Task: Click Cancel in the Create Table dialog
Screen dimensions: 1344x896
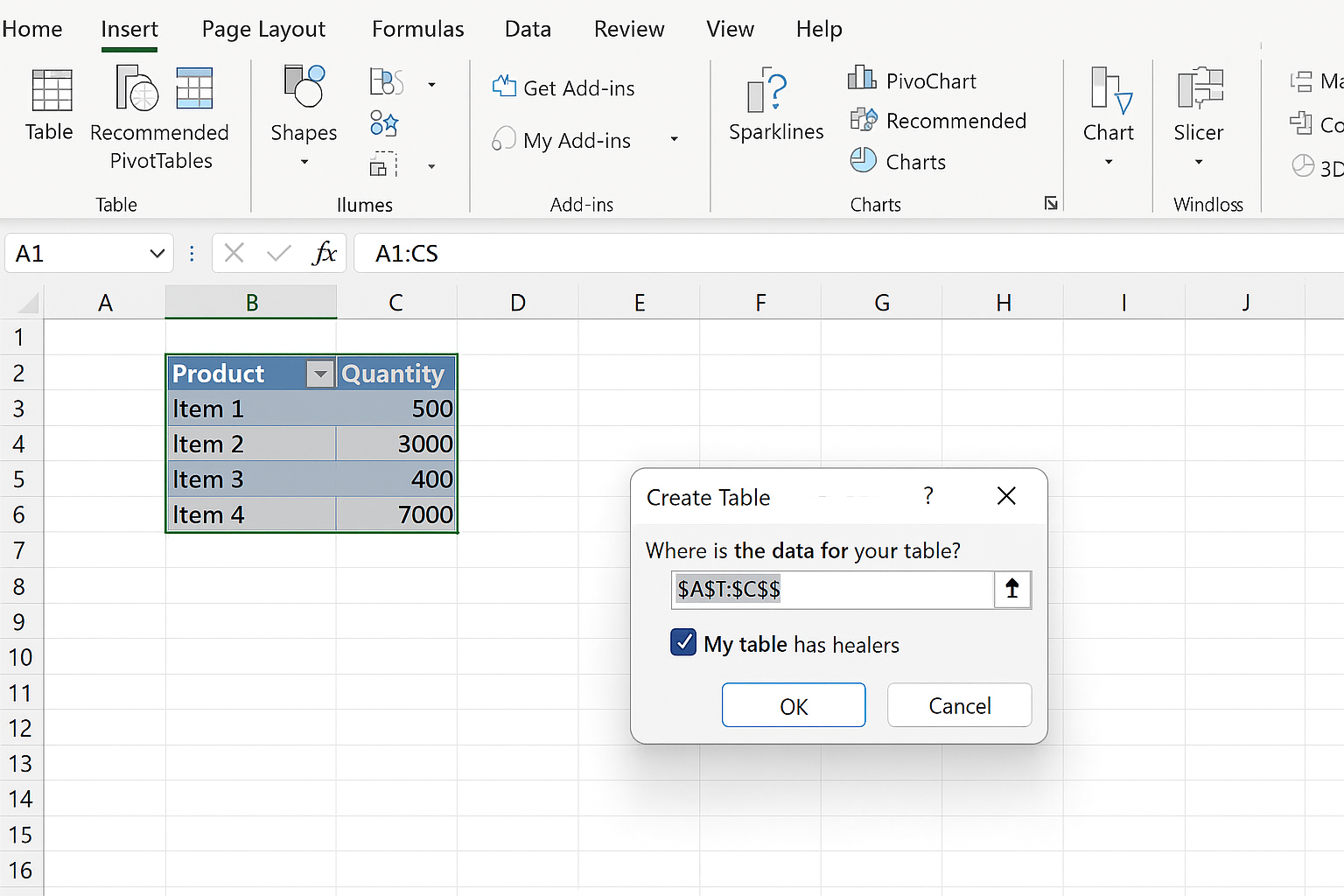Action: [x=960, y=705]
